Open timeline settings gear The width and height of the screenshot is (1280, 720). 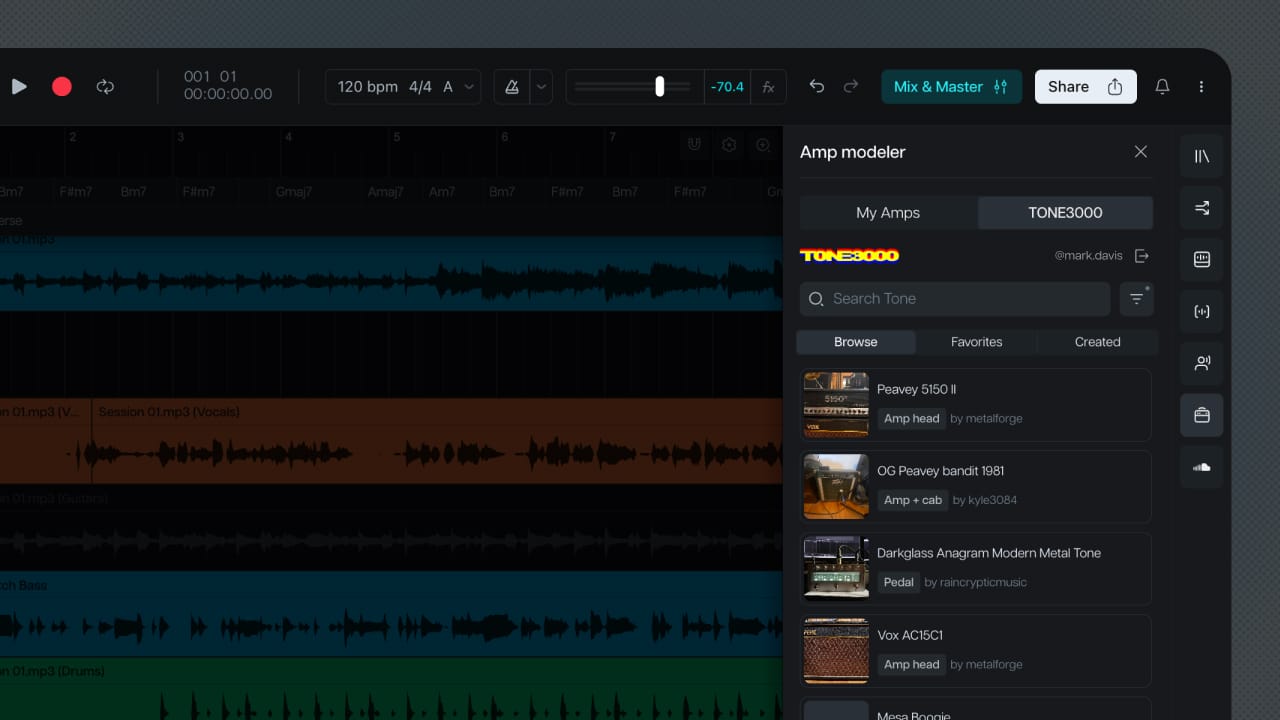point(729,145)
